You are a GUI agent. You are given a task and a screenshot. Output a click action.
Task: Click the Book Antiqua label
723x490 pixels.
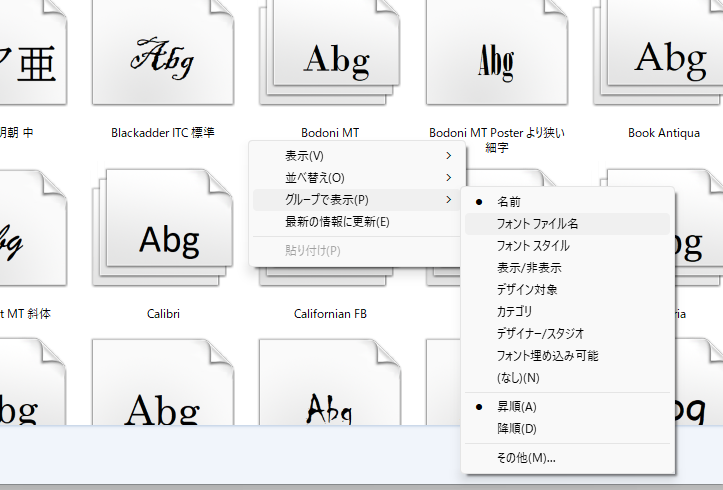[x=664, y=133]
